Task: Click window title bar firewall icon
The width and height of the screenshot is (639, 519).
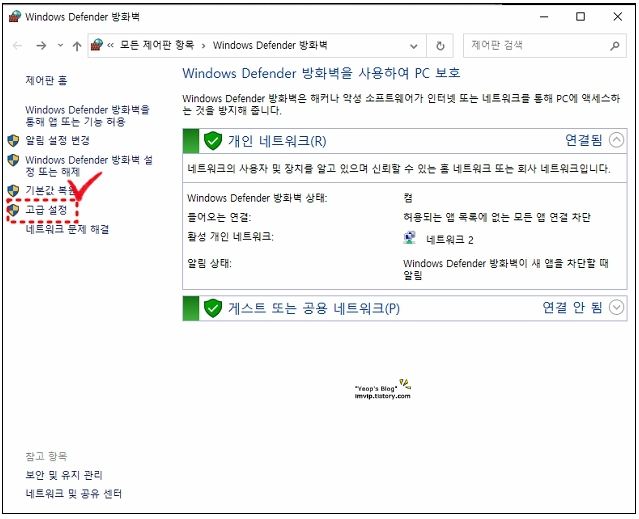Action: (15, 17)
